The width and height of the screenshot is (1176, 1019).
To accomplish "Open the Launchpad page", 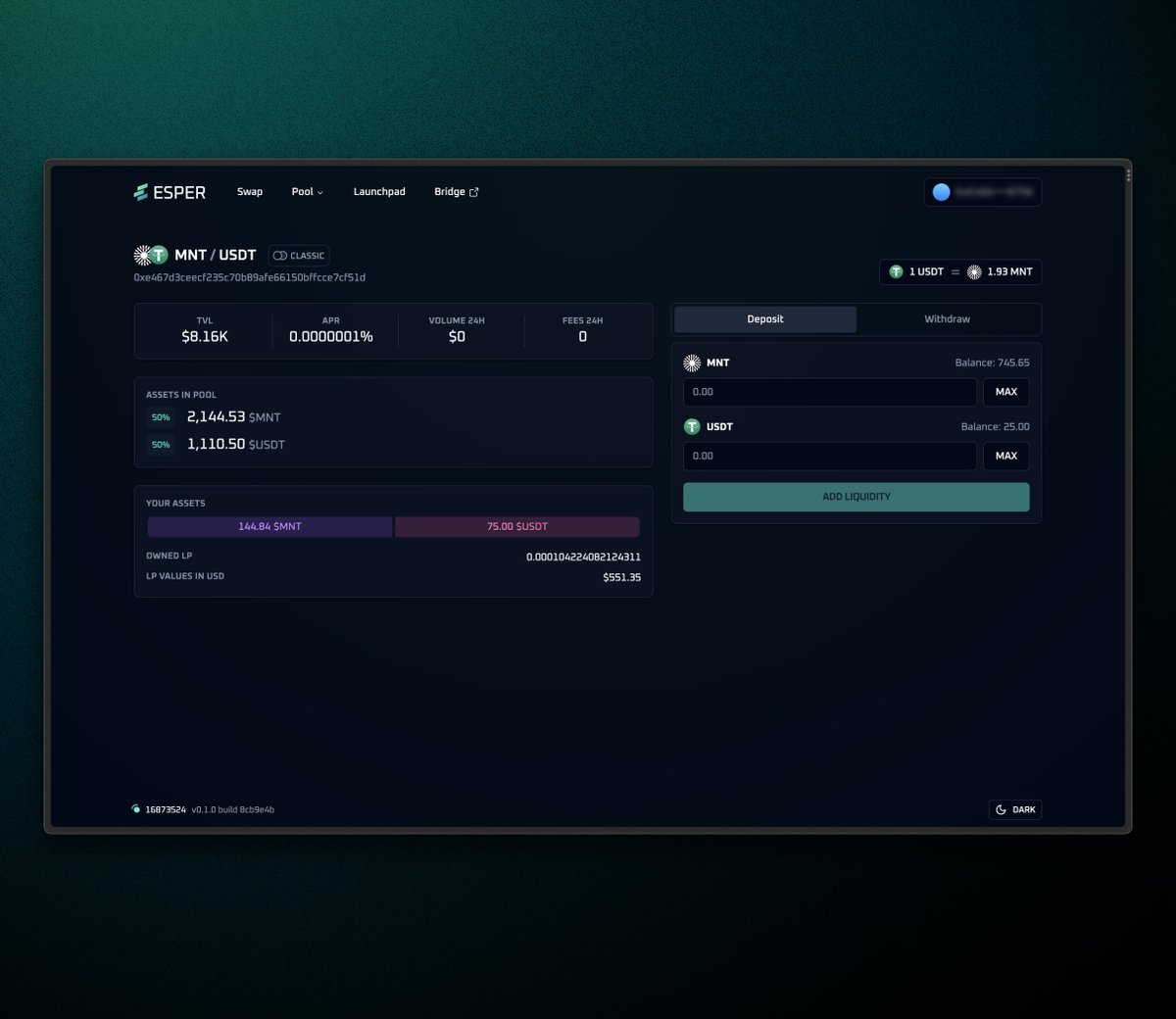I will tap(379, 191).
